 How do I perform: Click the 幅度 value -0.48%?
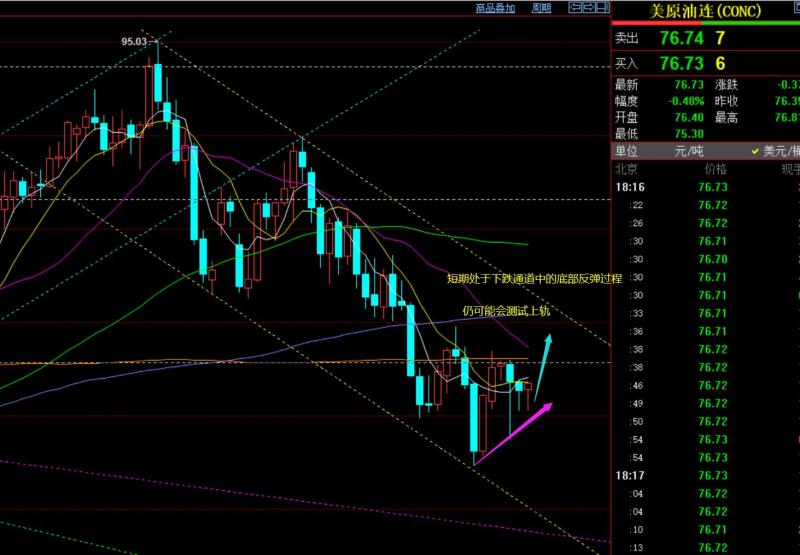[686, 101]
